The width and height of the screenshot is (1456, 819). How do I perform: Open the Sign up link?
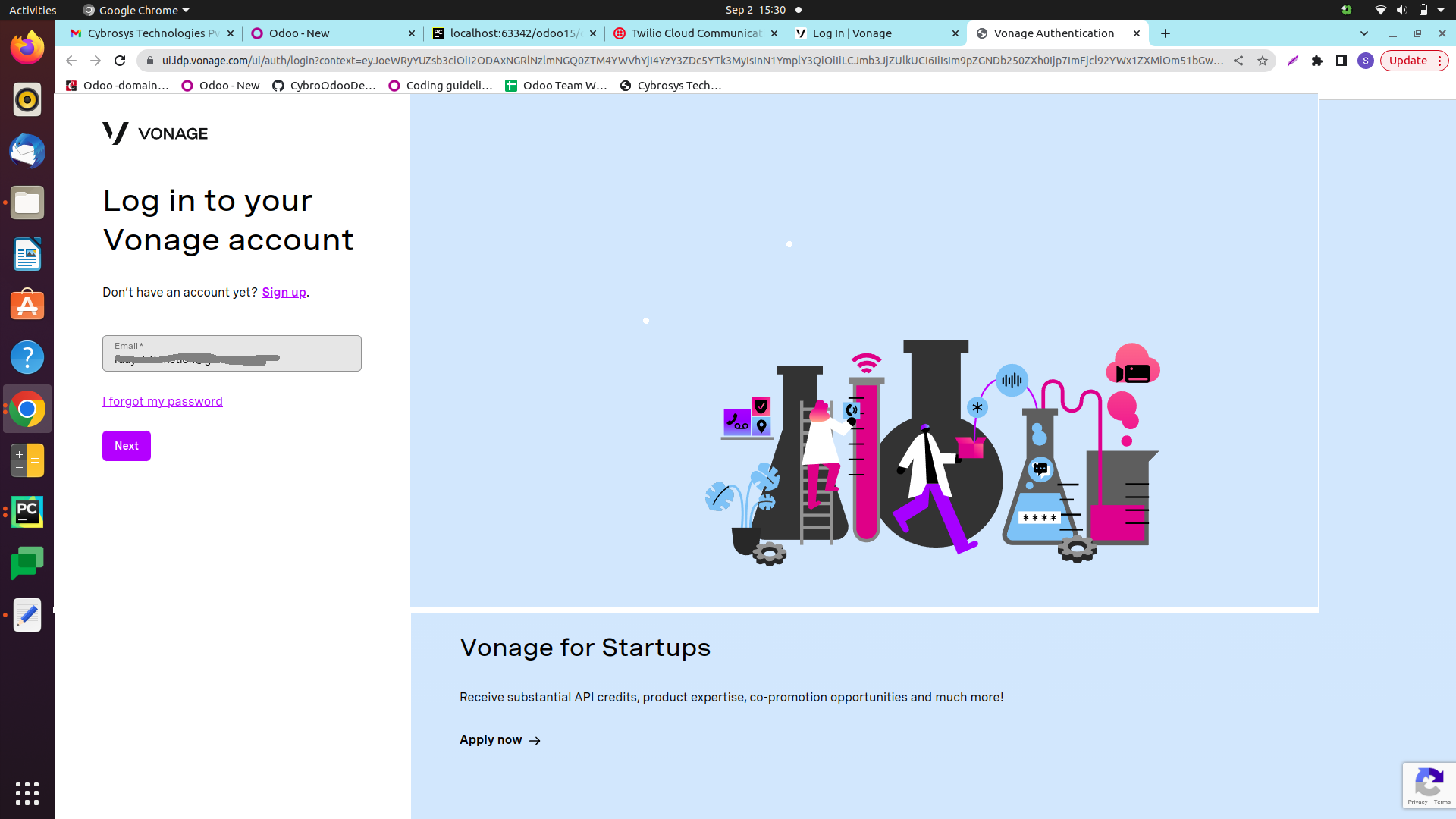tap(284, 292)
